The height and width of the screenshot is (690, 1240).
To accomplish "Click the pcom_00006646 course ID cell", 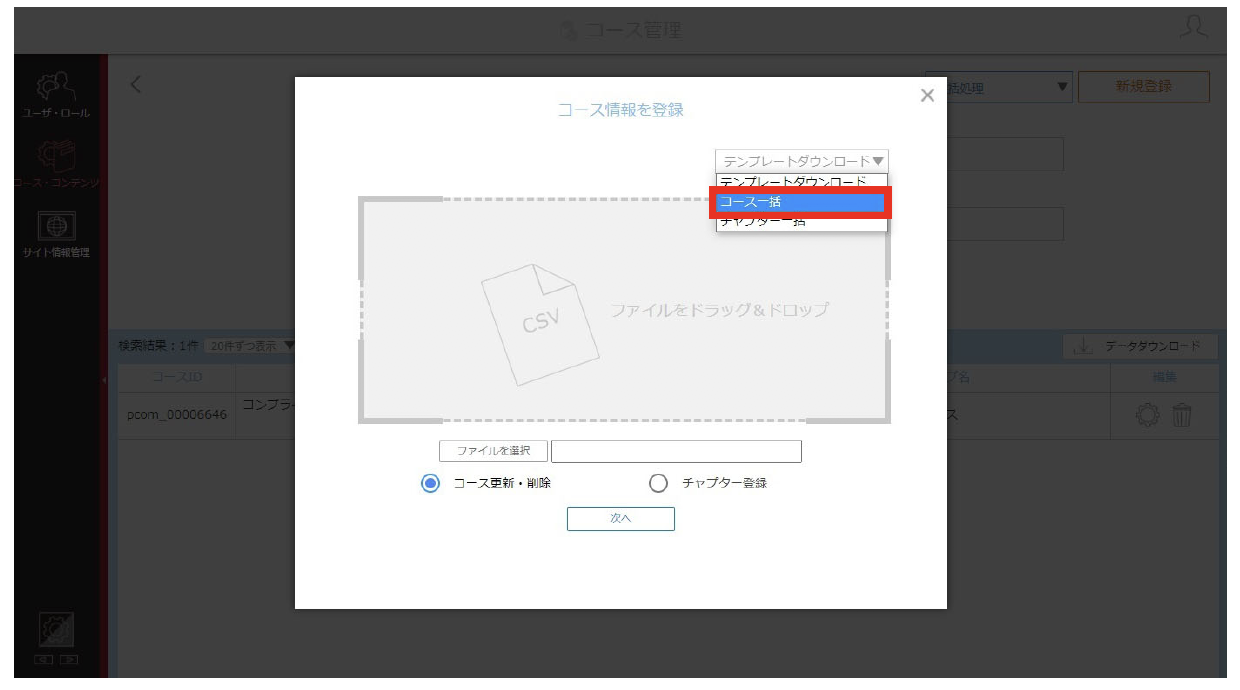I will 177,415.
